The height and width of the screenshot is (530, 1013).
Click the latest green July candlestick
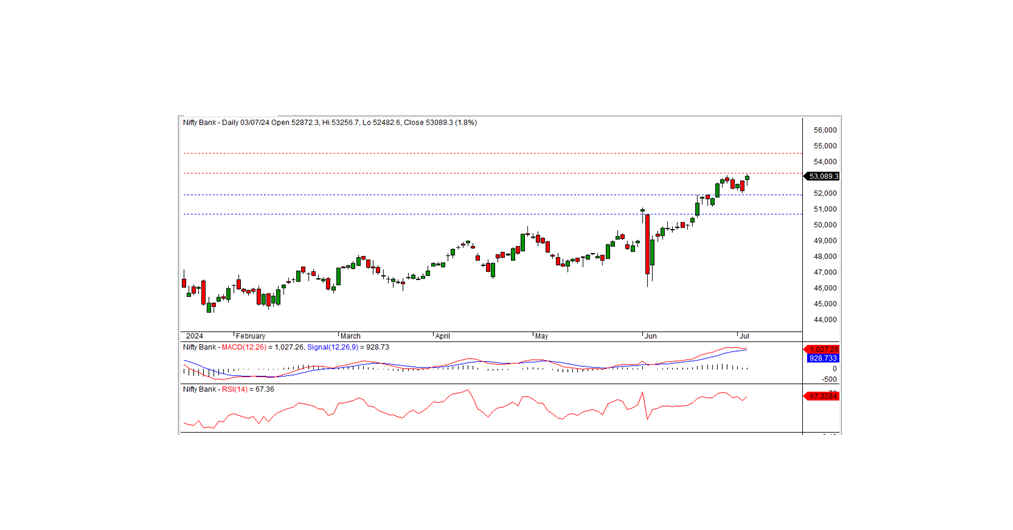pyautogui.click(x=747, y=178)
